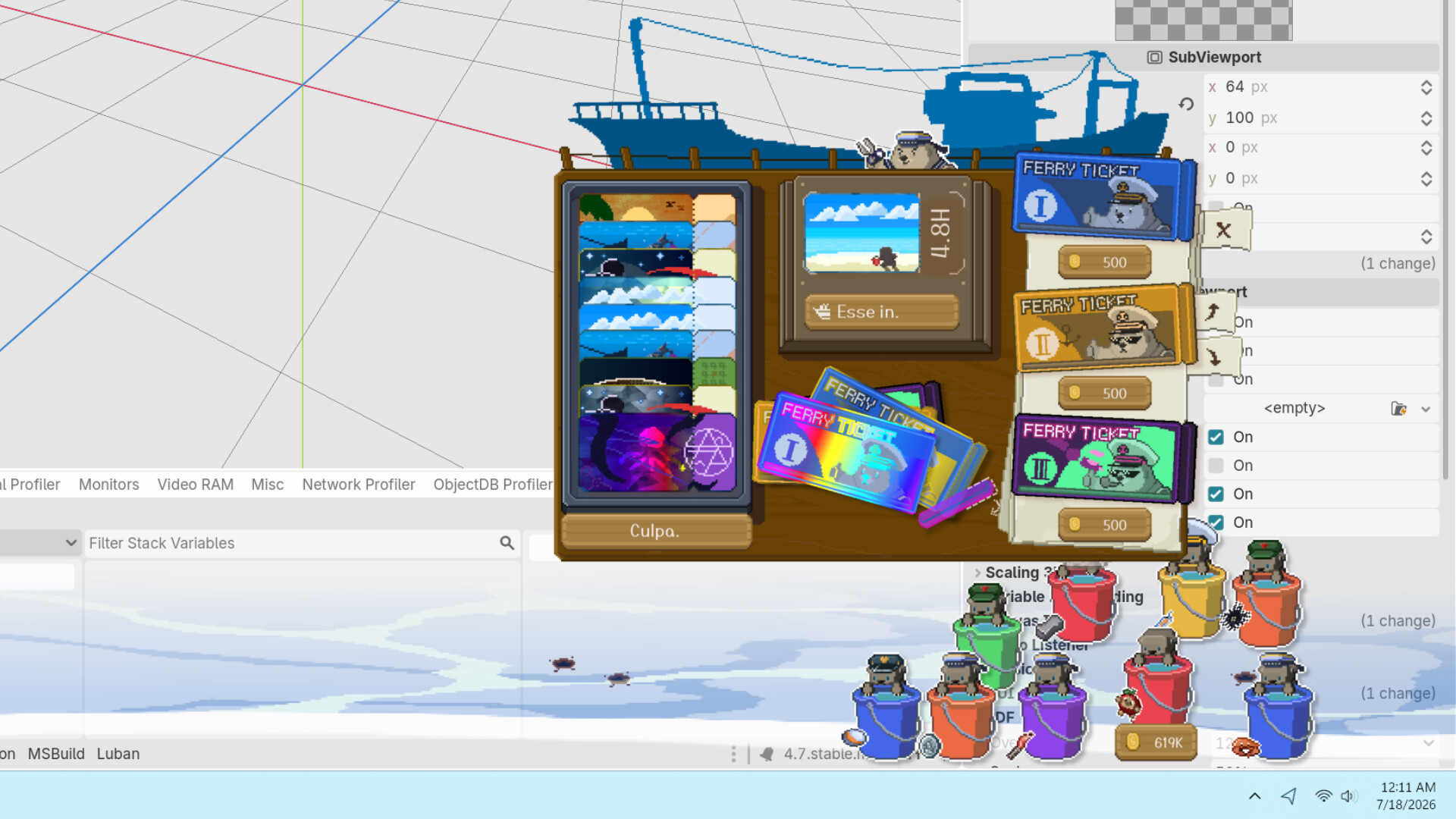The height and width of the screenshot is (819, 1456).
Task: Switch to the Video RAM tab
Action: (196, 485)
